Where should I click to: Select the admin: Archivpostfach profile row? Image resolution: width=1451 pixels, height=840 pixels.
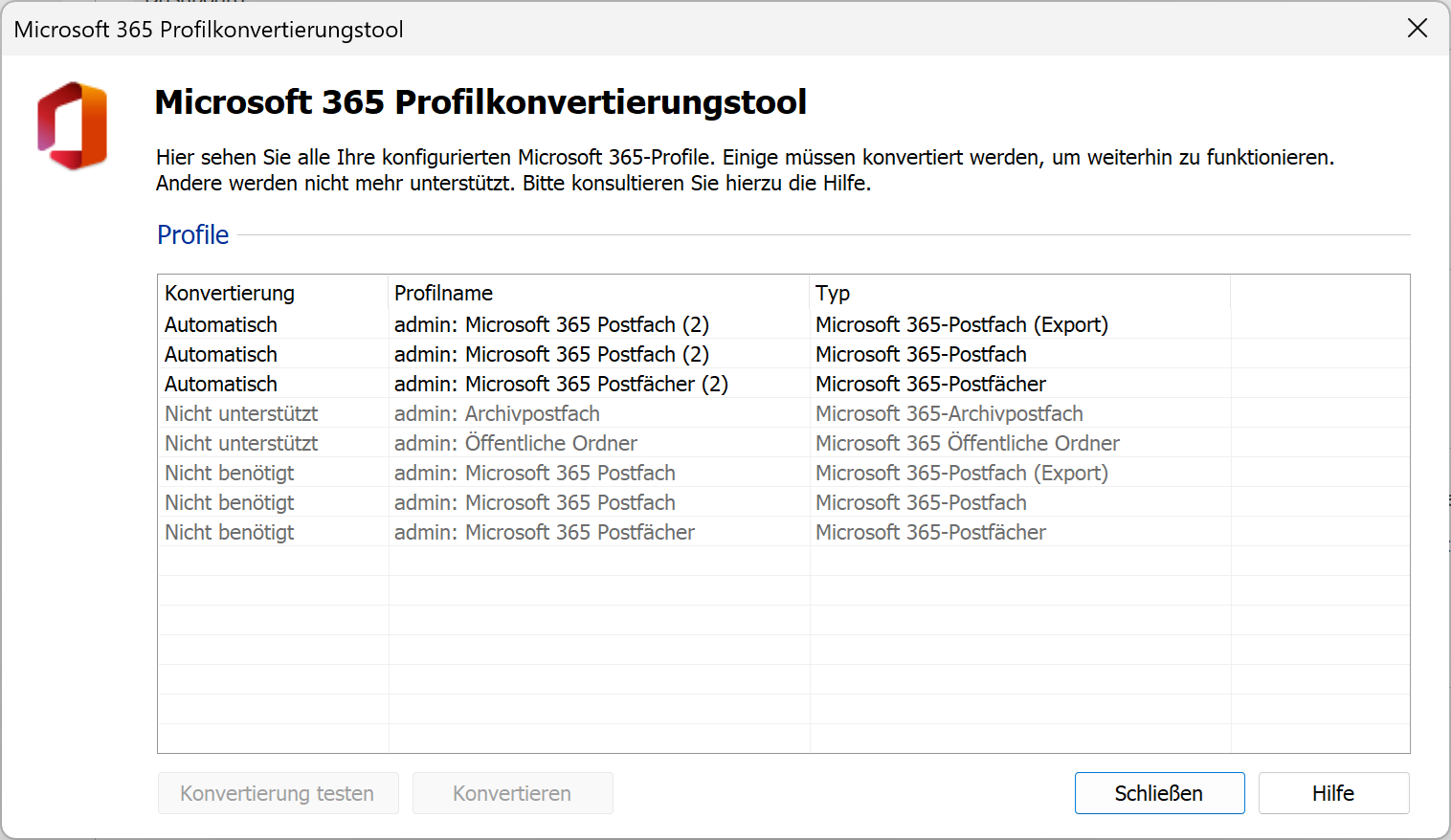497,413
